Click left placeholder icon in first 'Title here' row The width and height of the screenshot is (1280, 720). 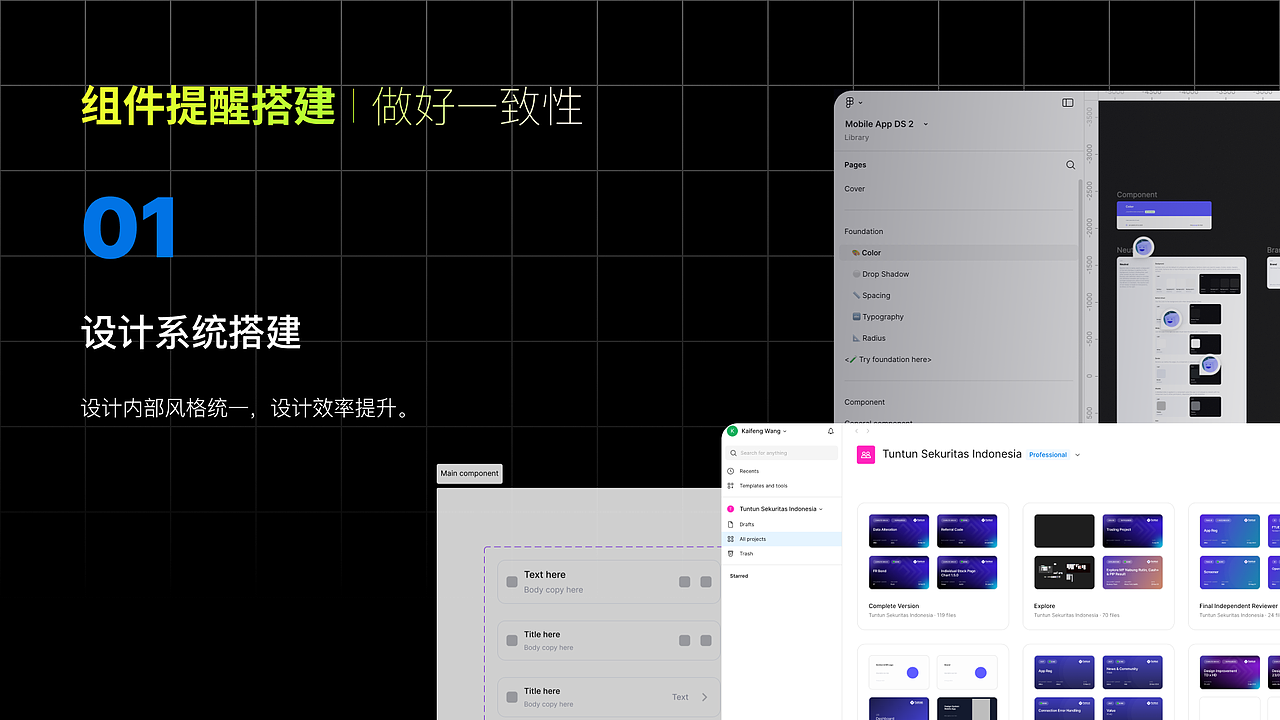(512, 640)
